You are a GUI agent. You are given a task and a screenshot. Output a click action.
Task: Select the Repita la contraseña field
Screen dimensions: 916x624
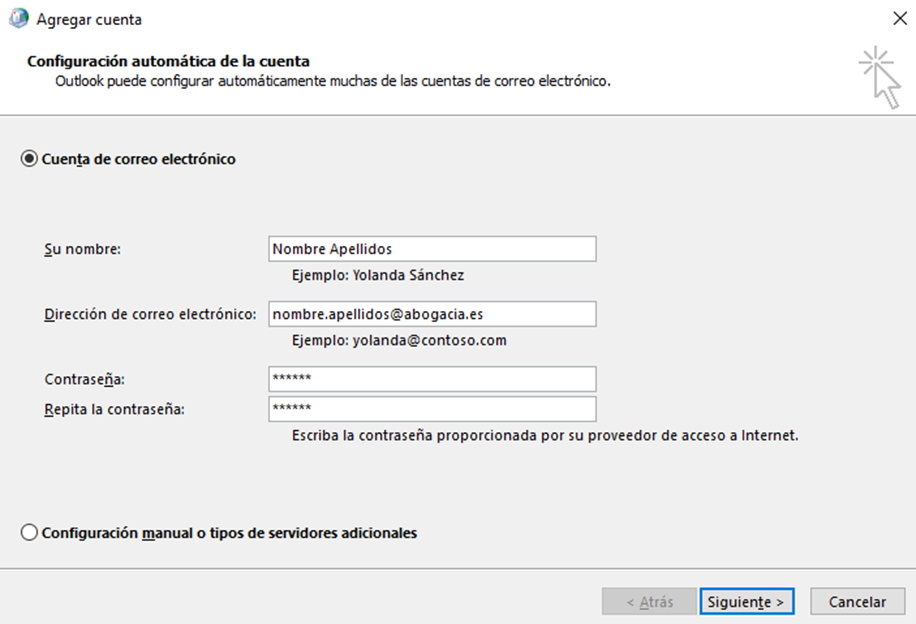pyautogui.click(x=432, y=409)
